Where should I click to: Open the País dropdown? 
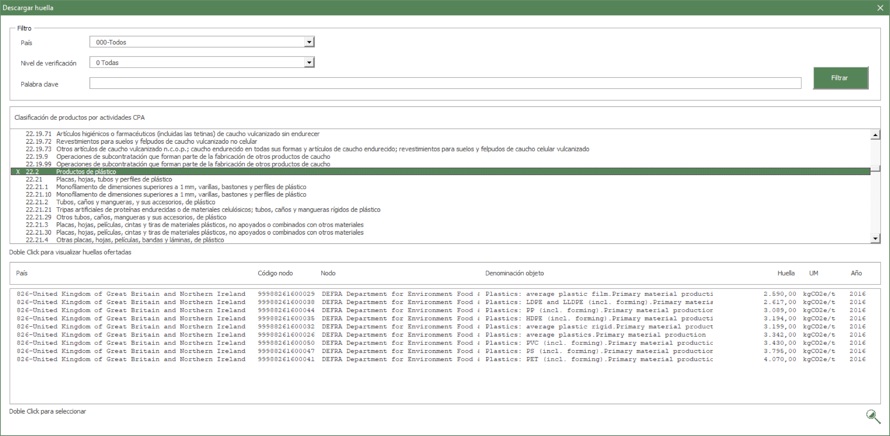309,42
